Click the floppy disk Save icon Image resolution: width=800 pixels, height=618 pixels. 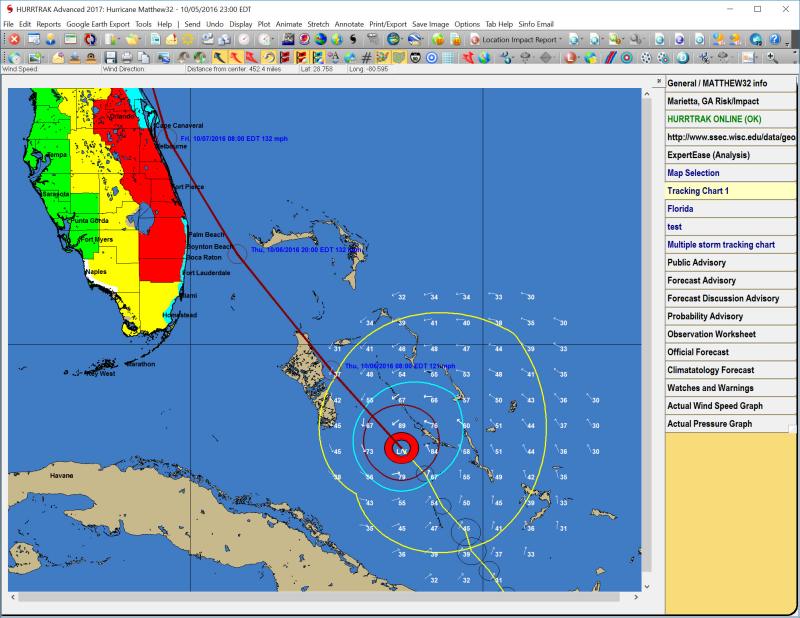point(111,58)
